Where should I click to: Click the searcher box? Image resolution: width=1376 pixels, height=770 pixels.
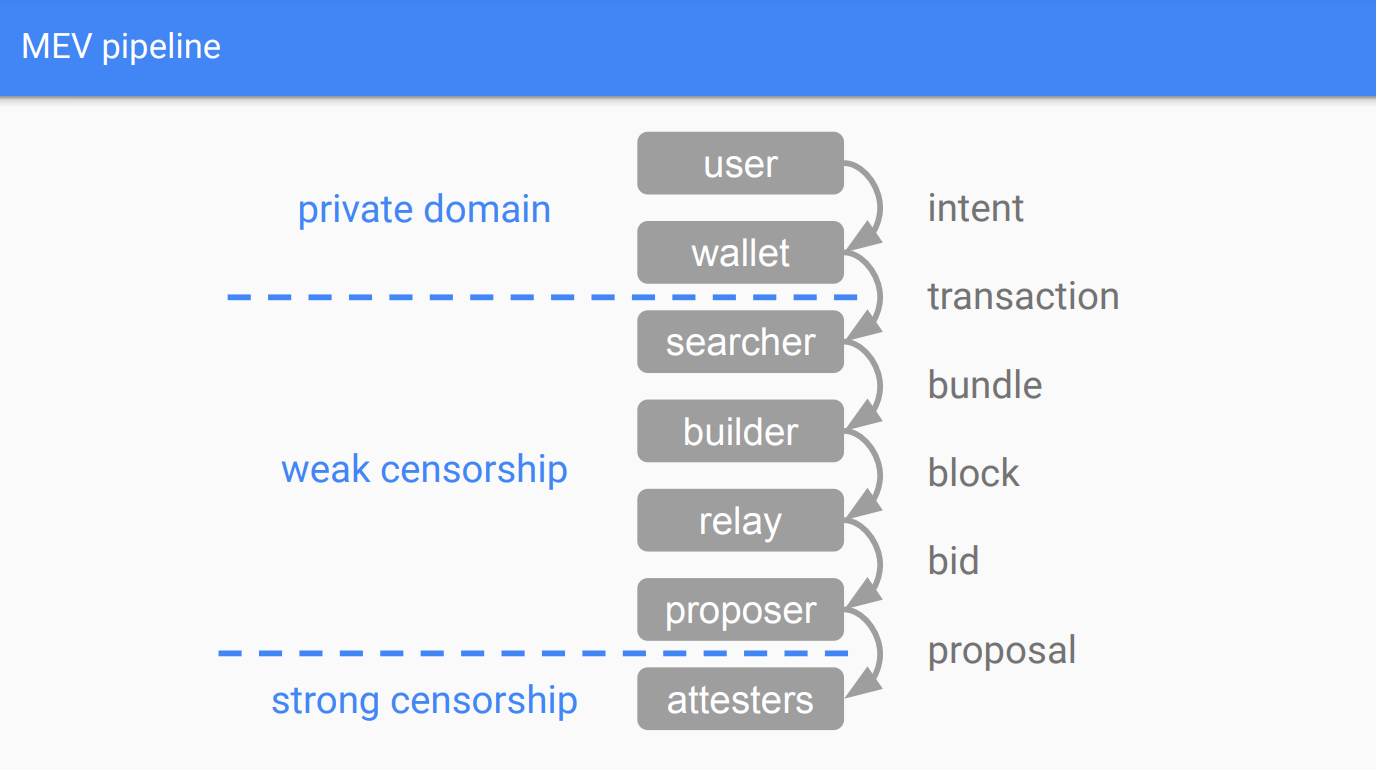(740, 342)
